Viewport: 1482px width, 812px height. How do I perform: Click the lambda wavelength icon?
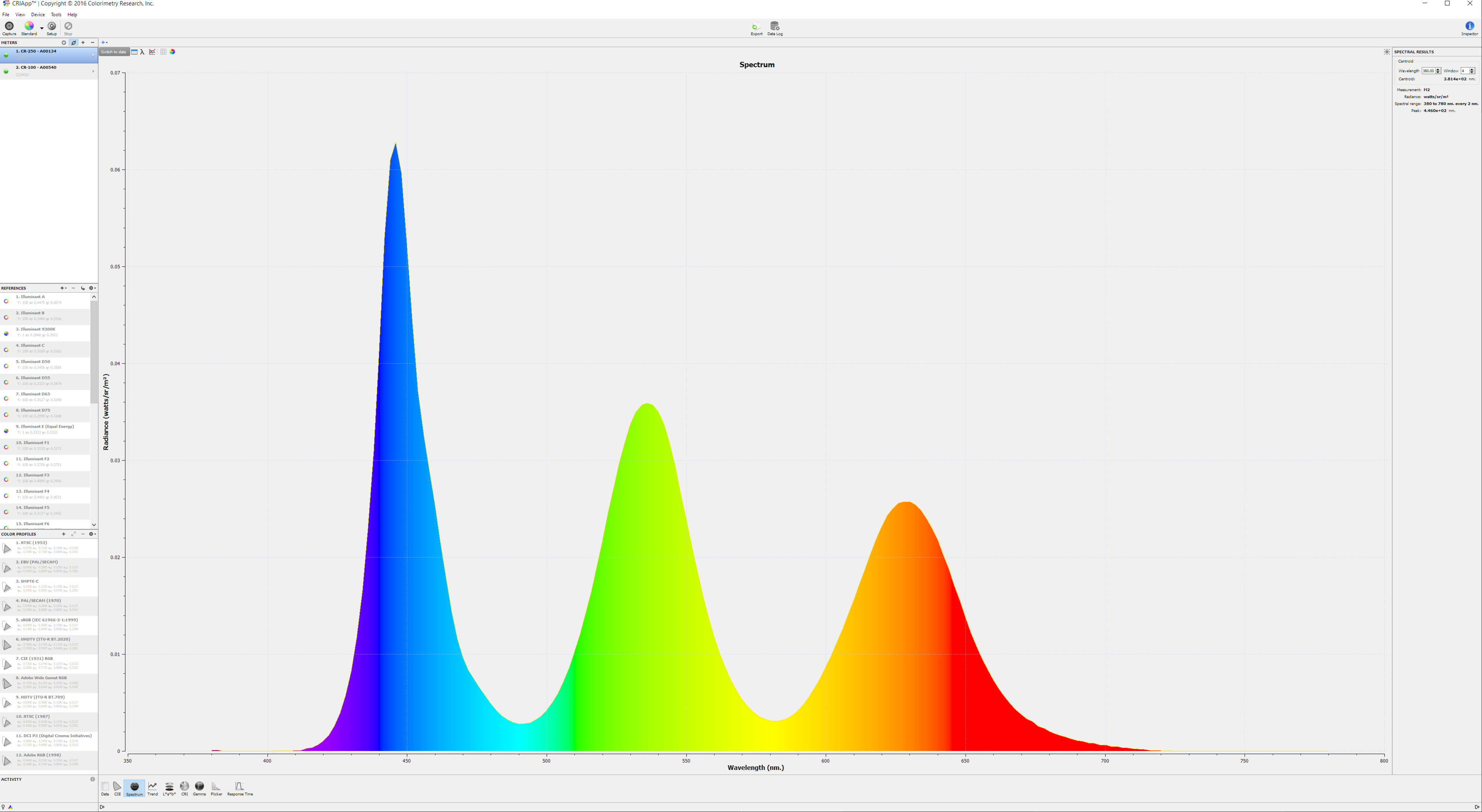(143, 52)
